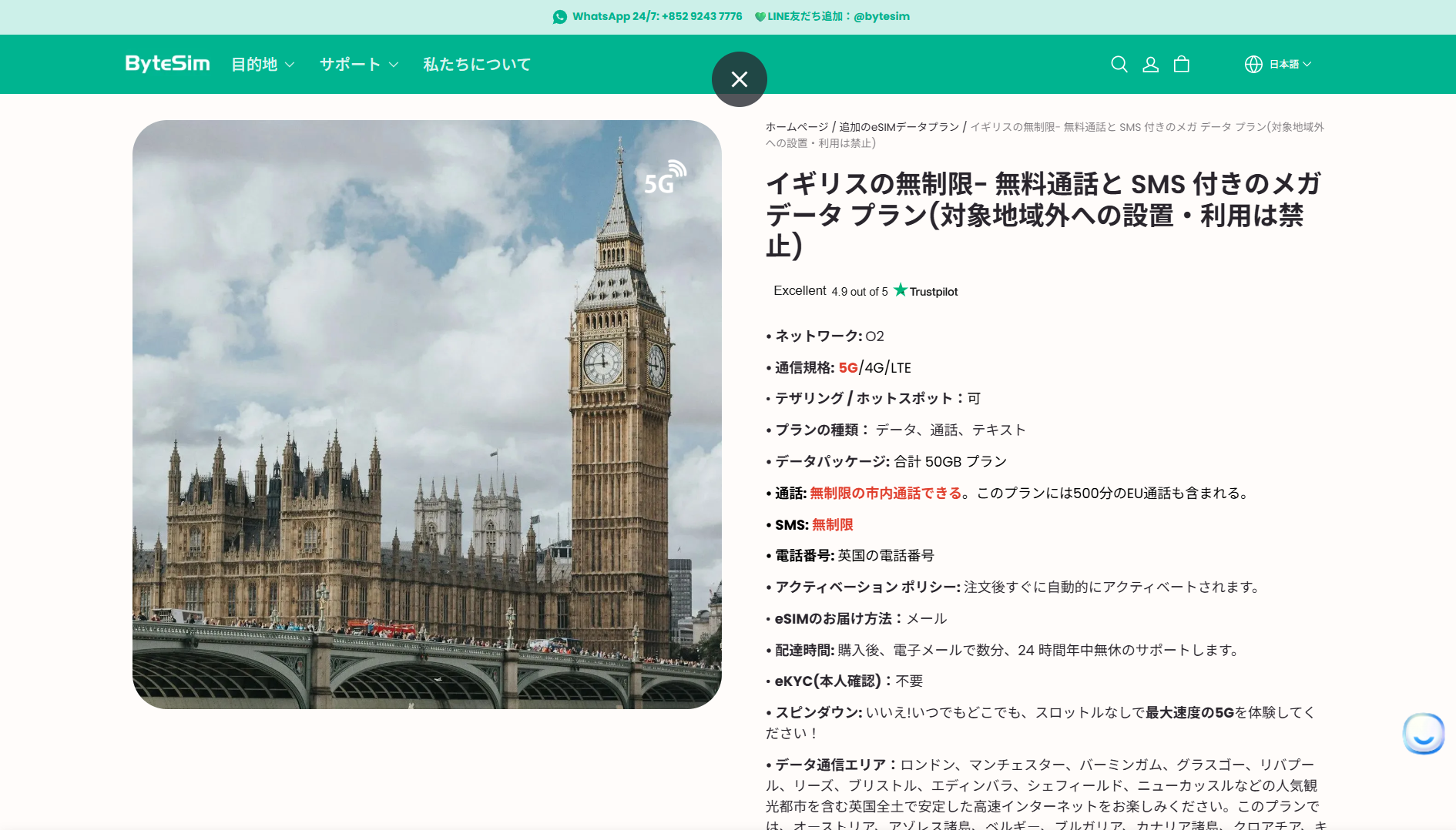
Task: Click the WhatsApp icon in top banner
Action: (560, 17)
